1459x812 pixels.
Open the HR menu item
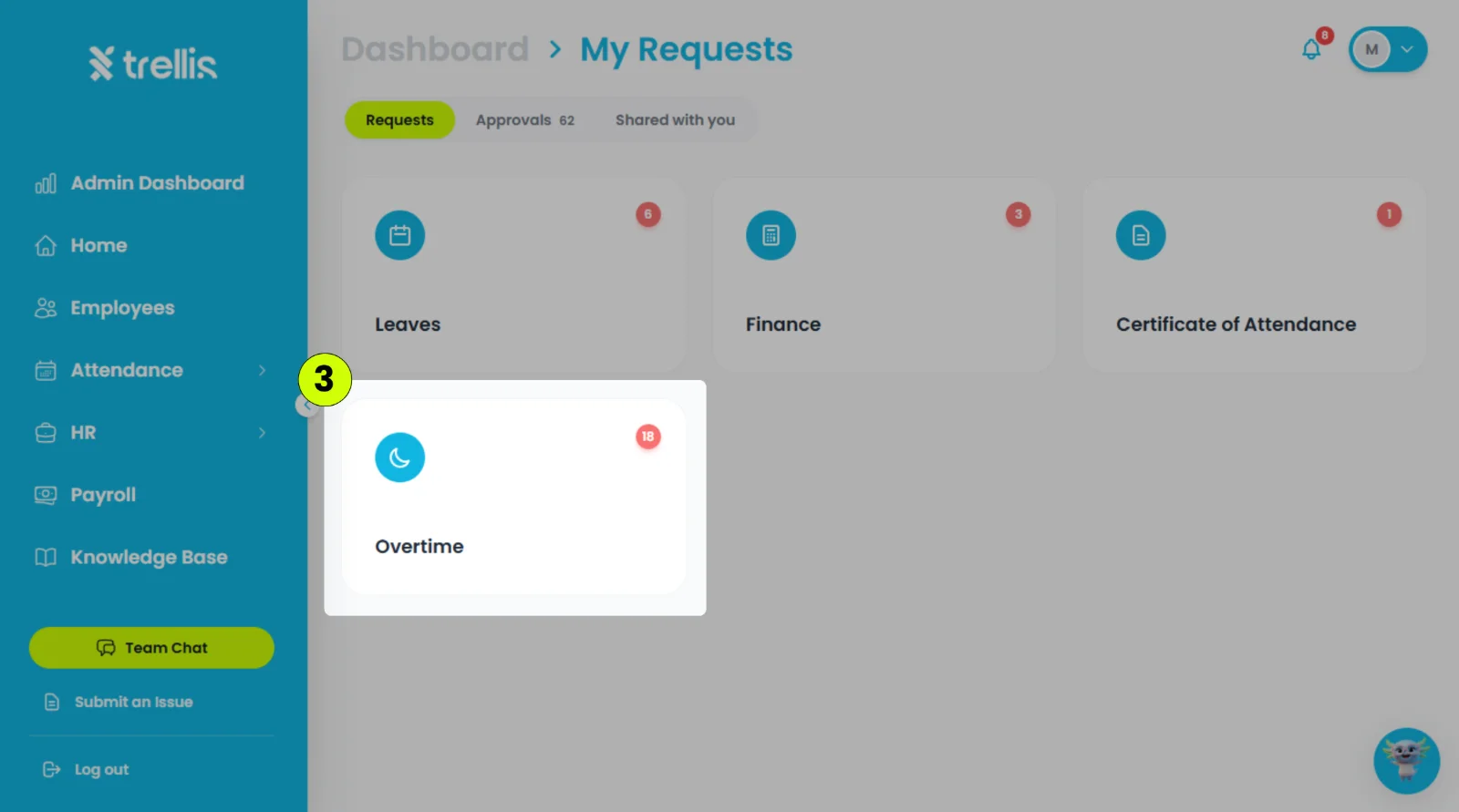click(83, 433)
